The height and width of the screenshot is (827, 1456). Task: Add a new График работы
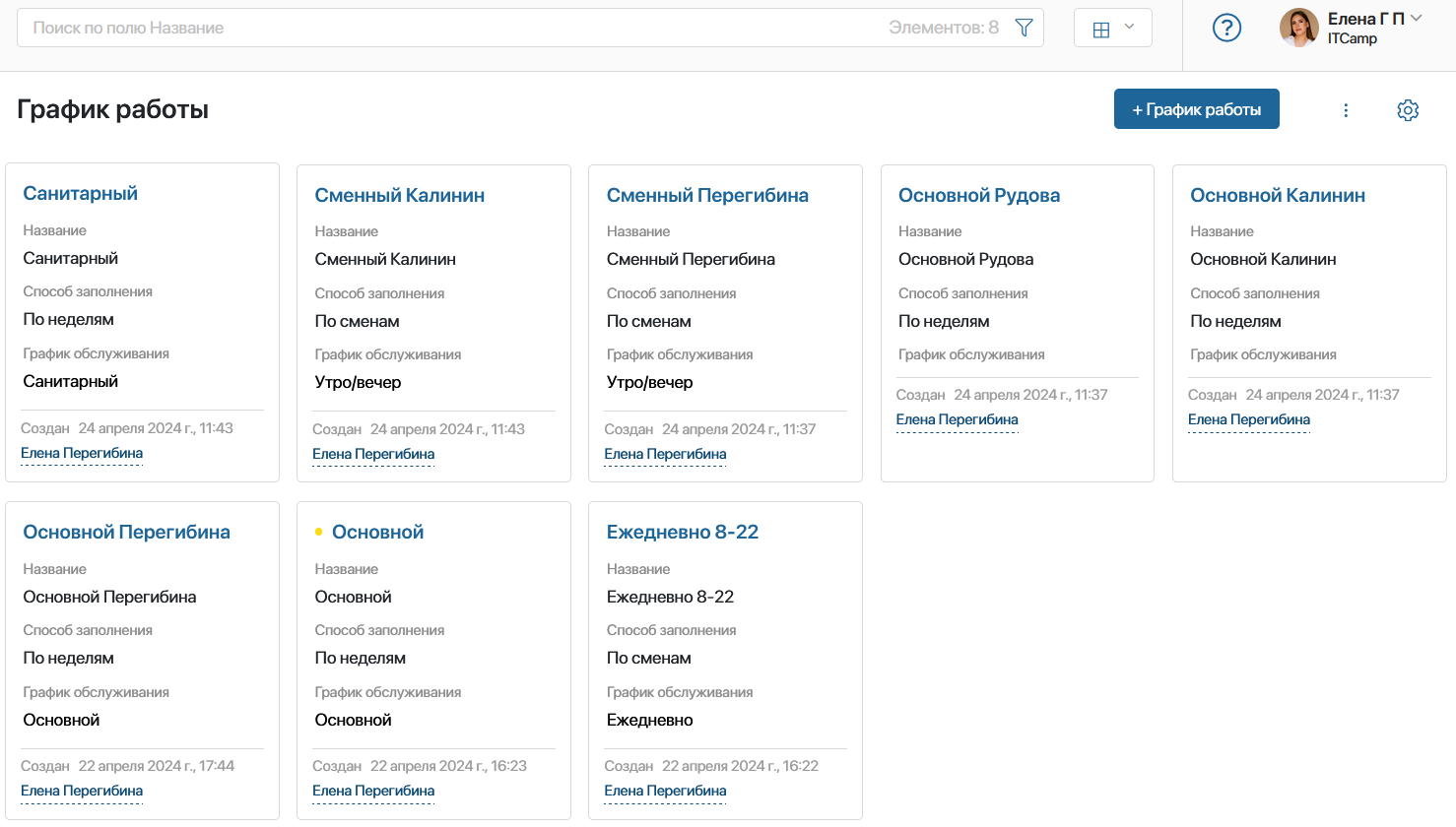1197,109
